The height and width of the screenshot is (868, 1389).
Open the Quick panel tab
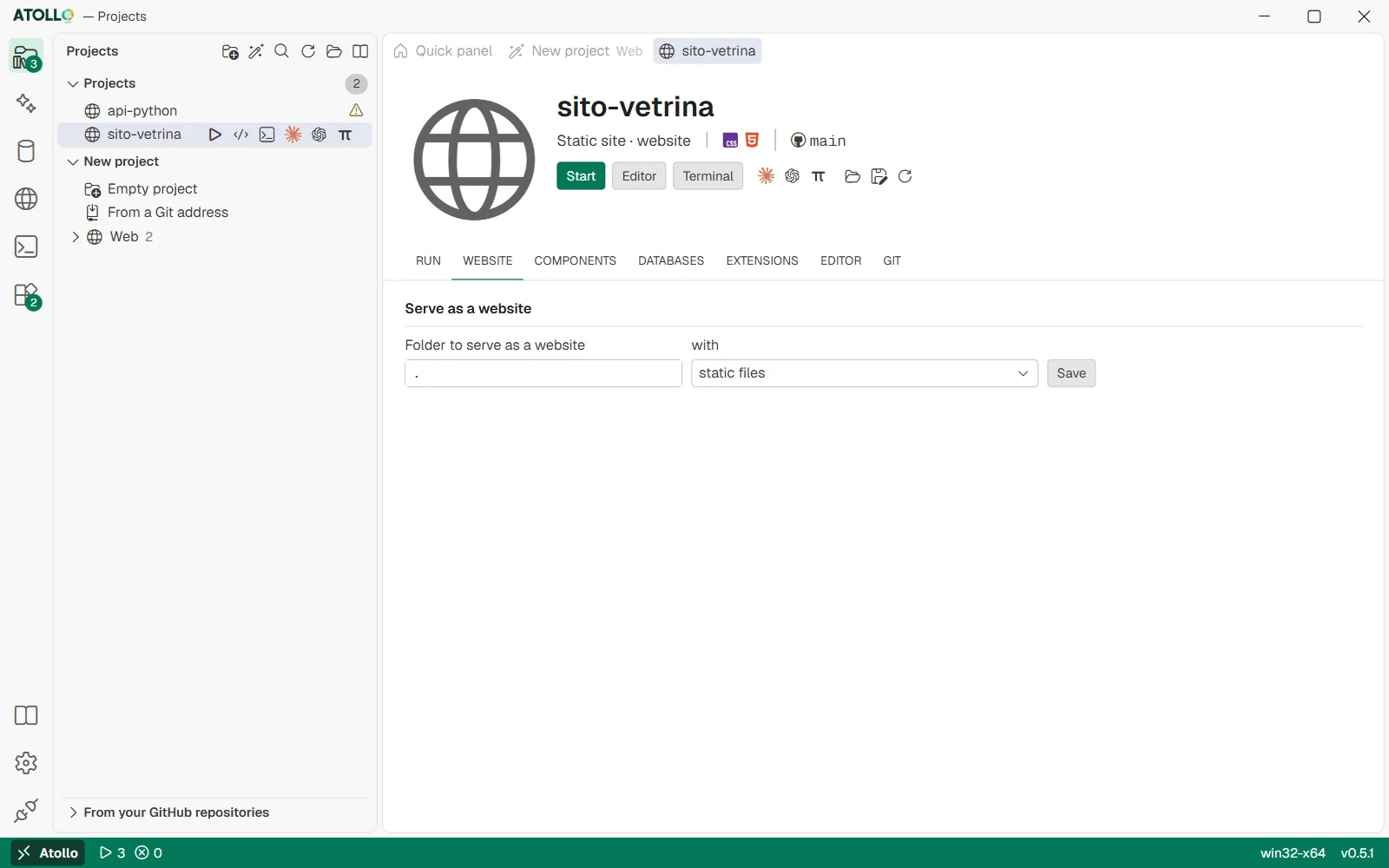coord(443,51)
